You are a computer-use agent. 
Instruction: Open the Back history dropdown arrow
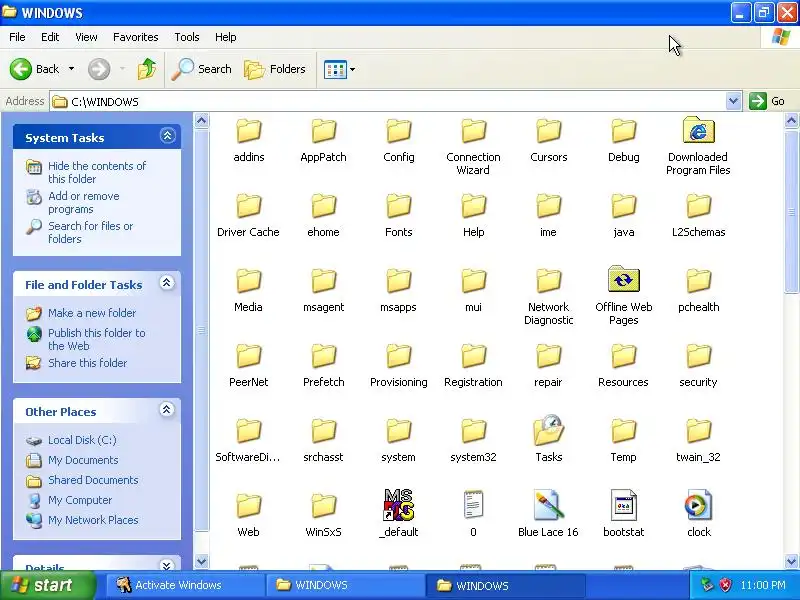(71, 69)
